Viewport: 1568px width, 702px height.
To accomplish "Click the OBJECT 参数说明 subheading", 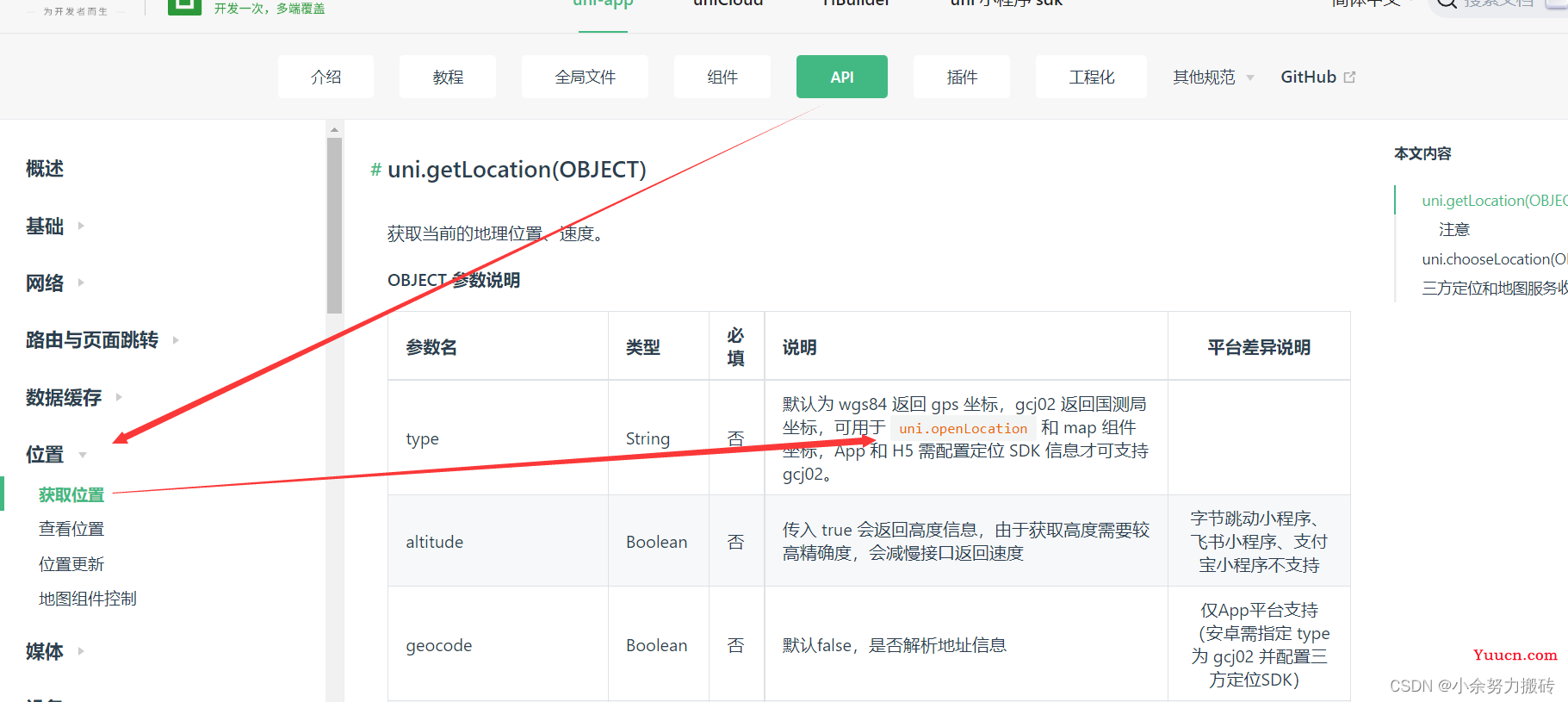I will pos(454,280).
